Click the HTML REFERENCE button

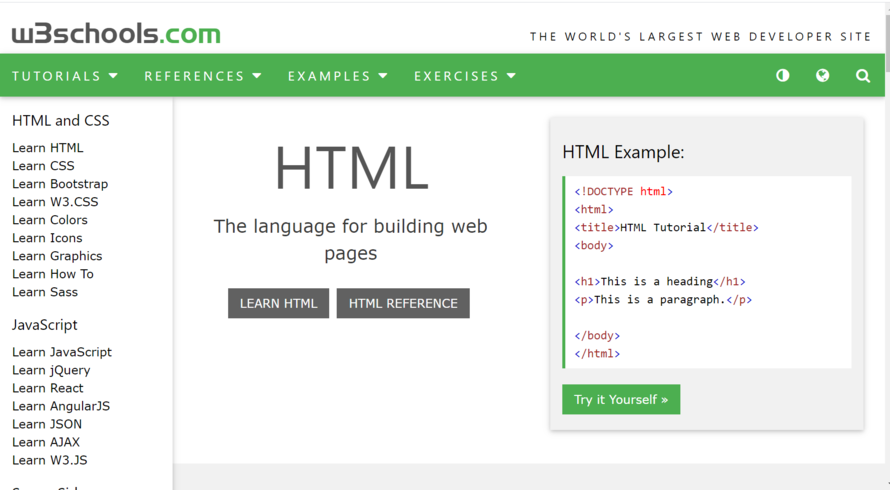click(403, 303)
